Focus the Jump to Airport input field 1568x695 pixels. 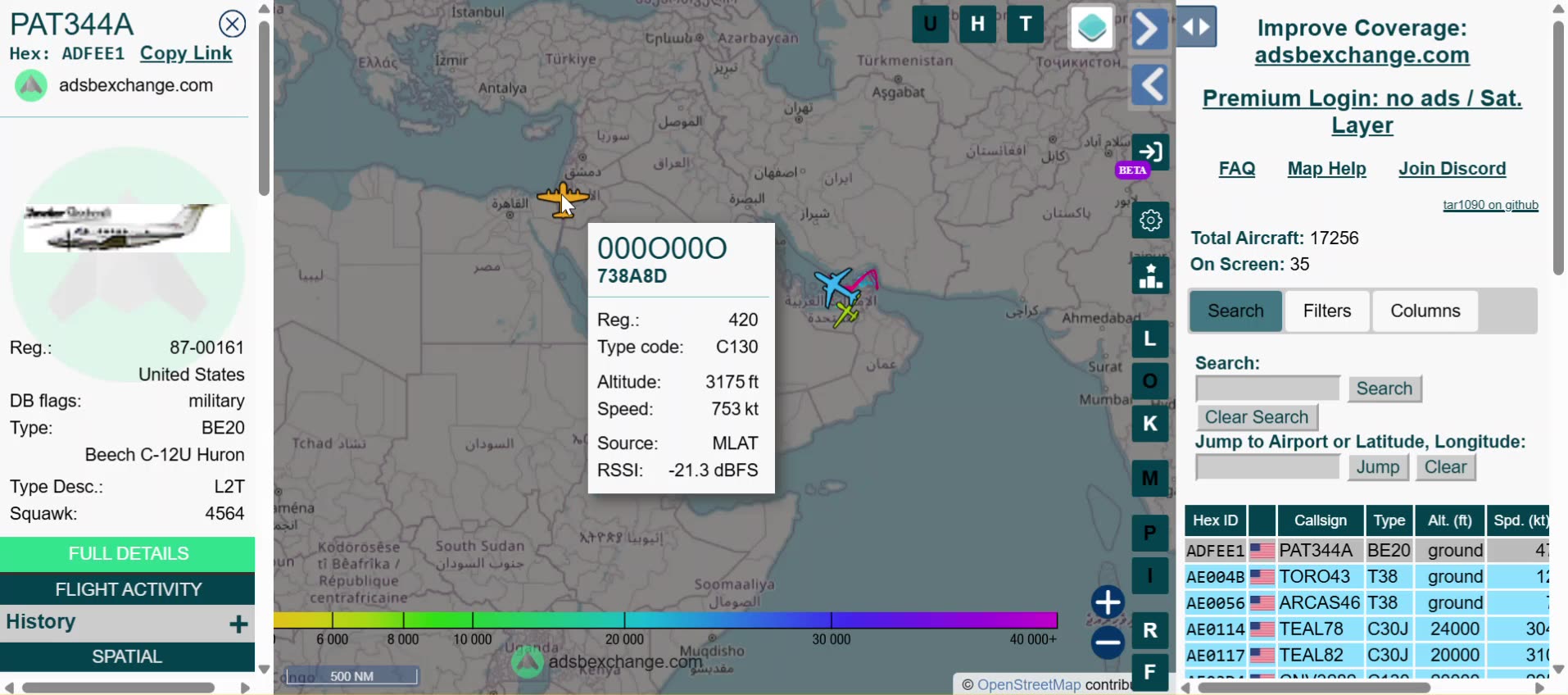click(x=1267, y=467)
